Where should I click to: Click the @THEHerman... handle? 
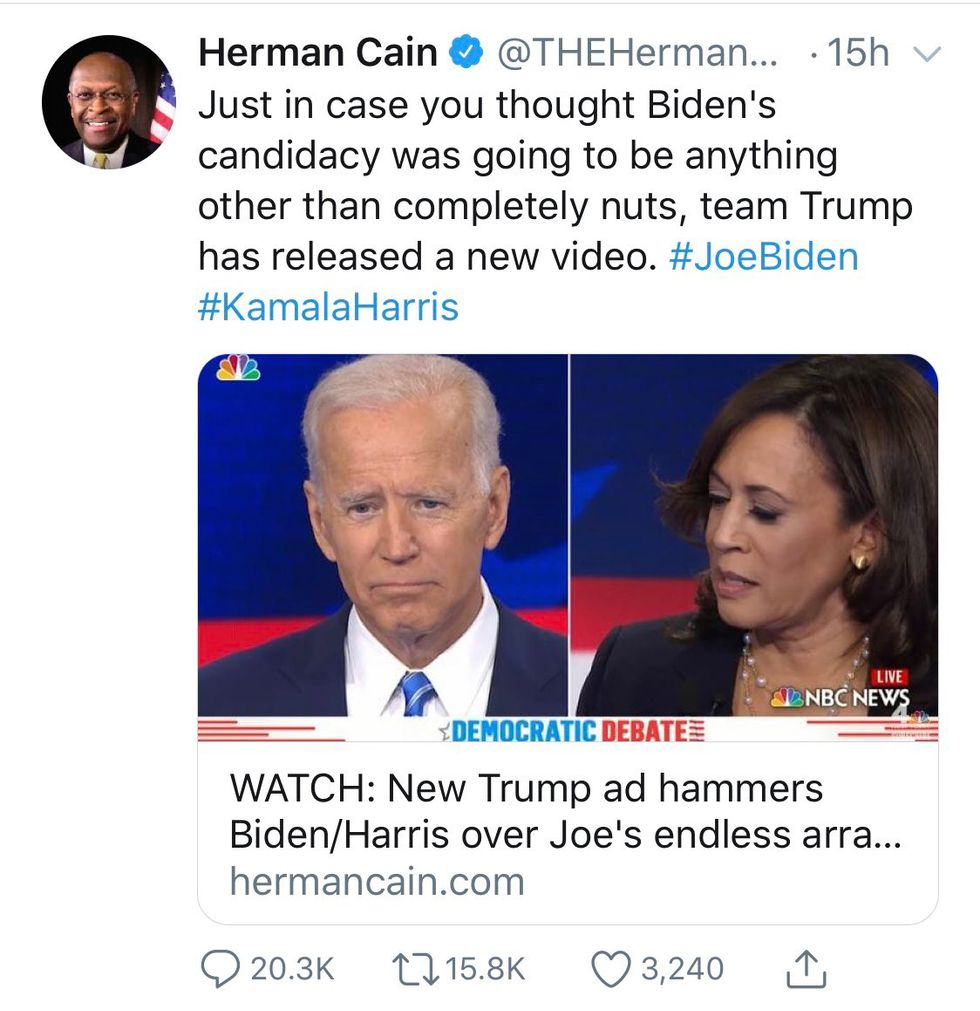(639, 53)
